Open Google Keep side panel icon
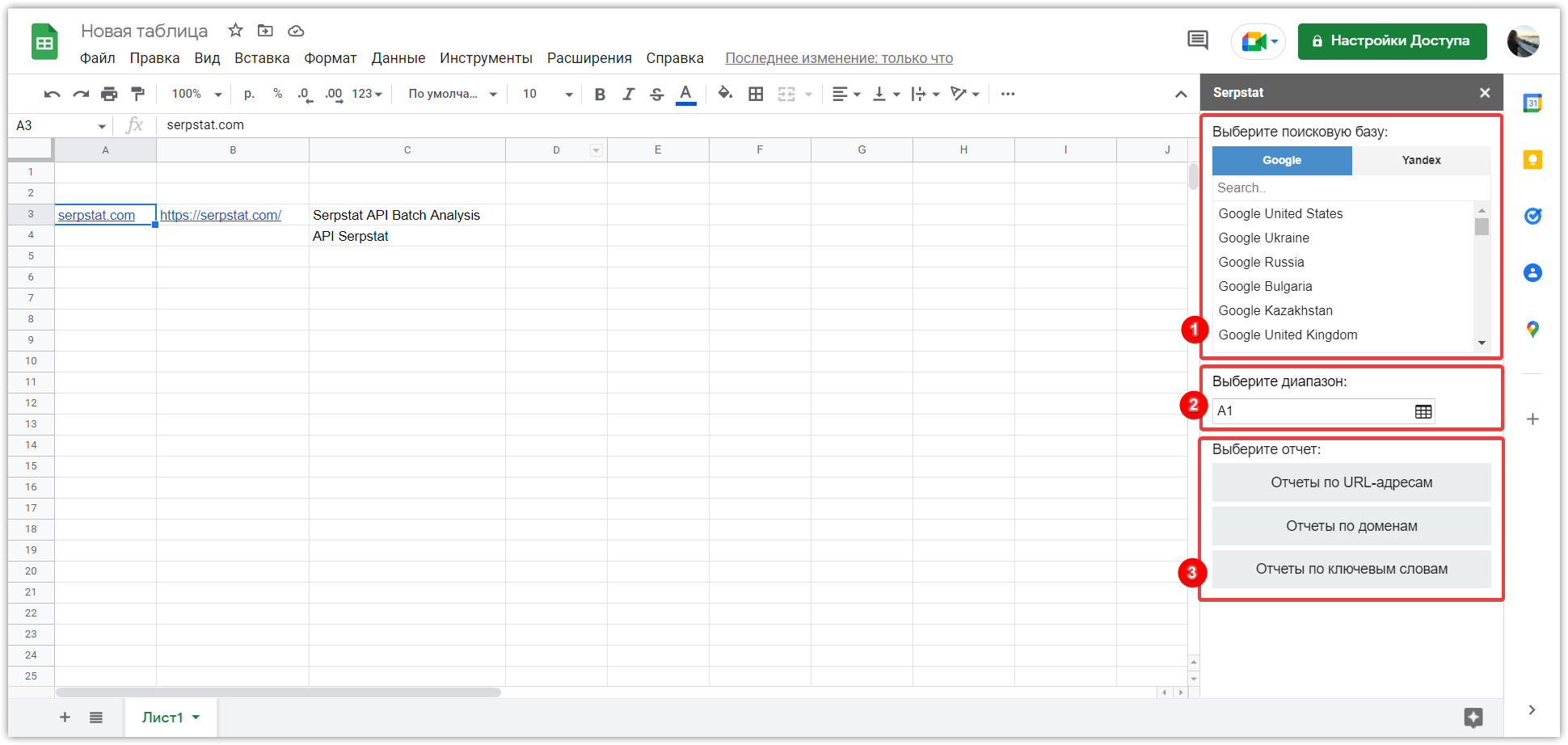The width and height of the screenshot is (1568, 745). click(1532, 159)
